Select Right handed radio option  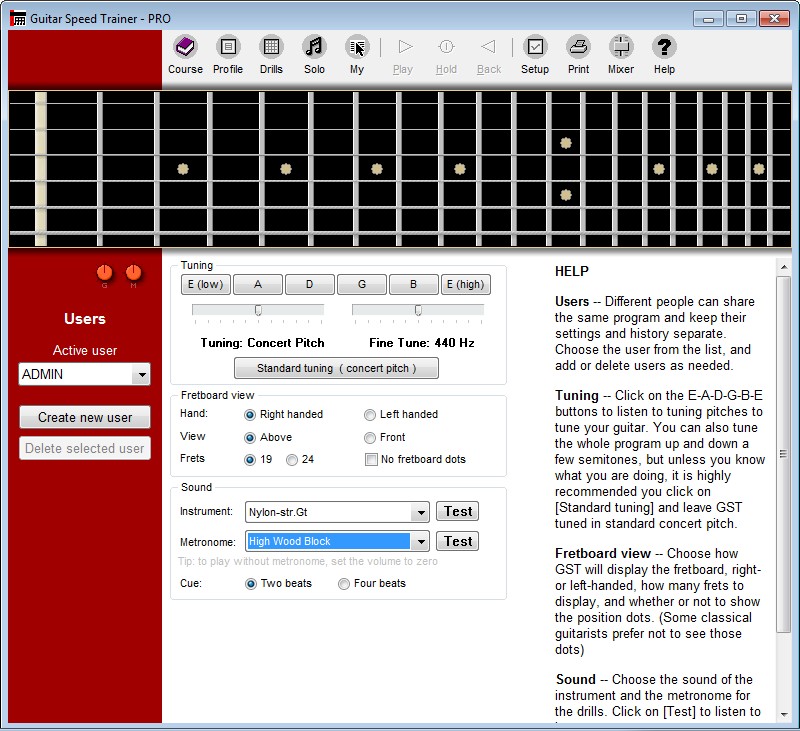coord(249,415)
